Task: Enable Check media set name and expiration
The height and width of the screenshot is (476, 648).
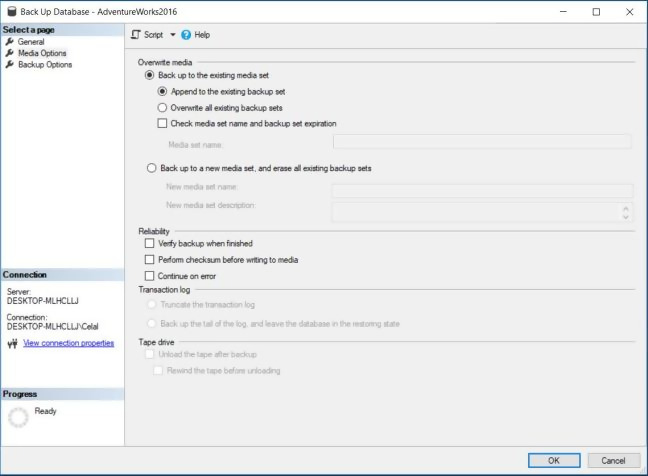Action: pos(162,123)
